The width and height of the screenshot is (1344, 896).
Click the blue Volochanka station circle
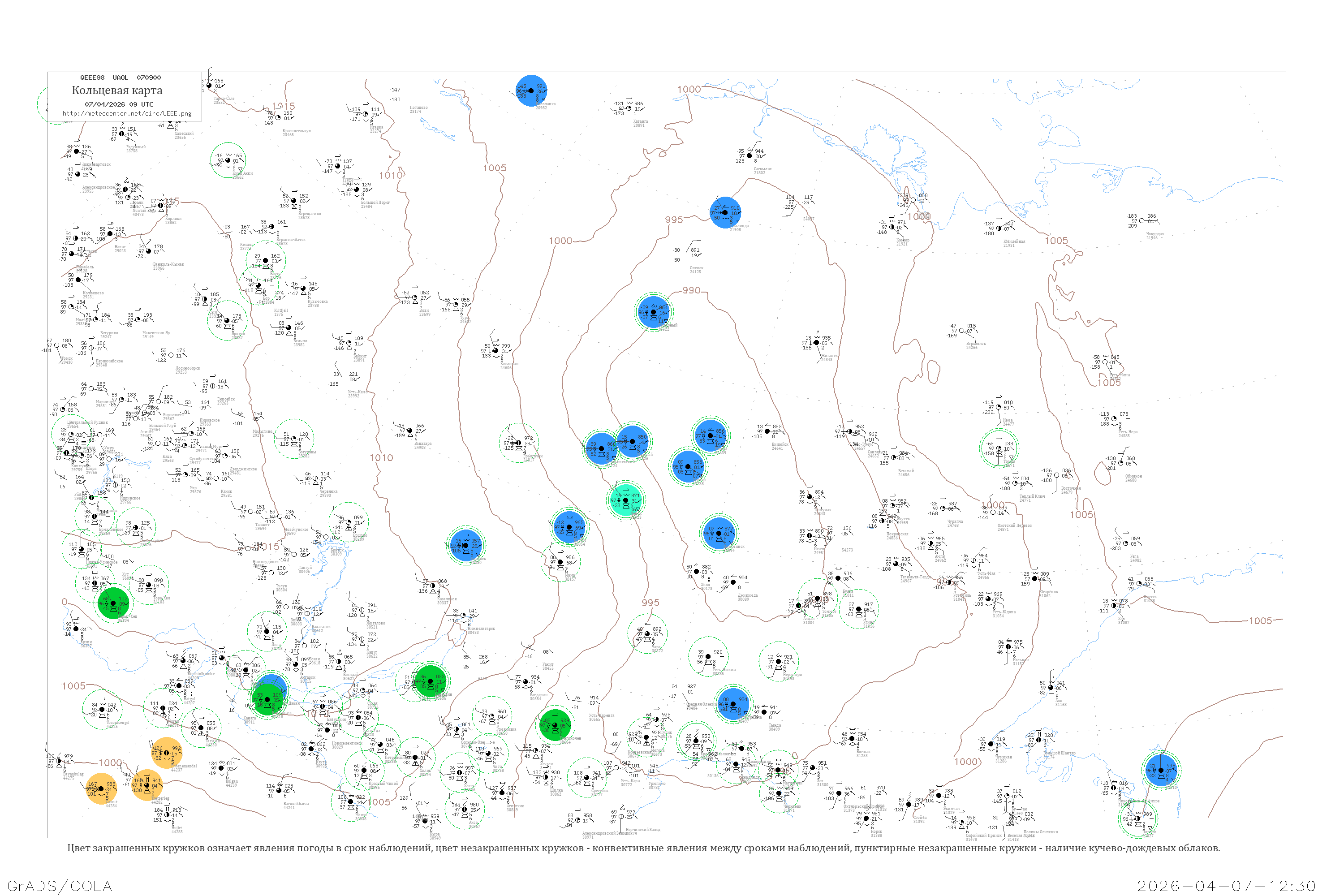[x=531, y=90]
